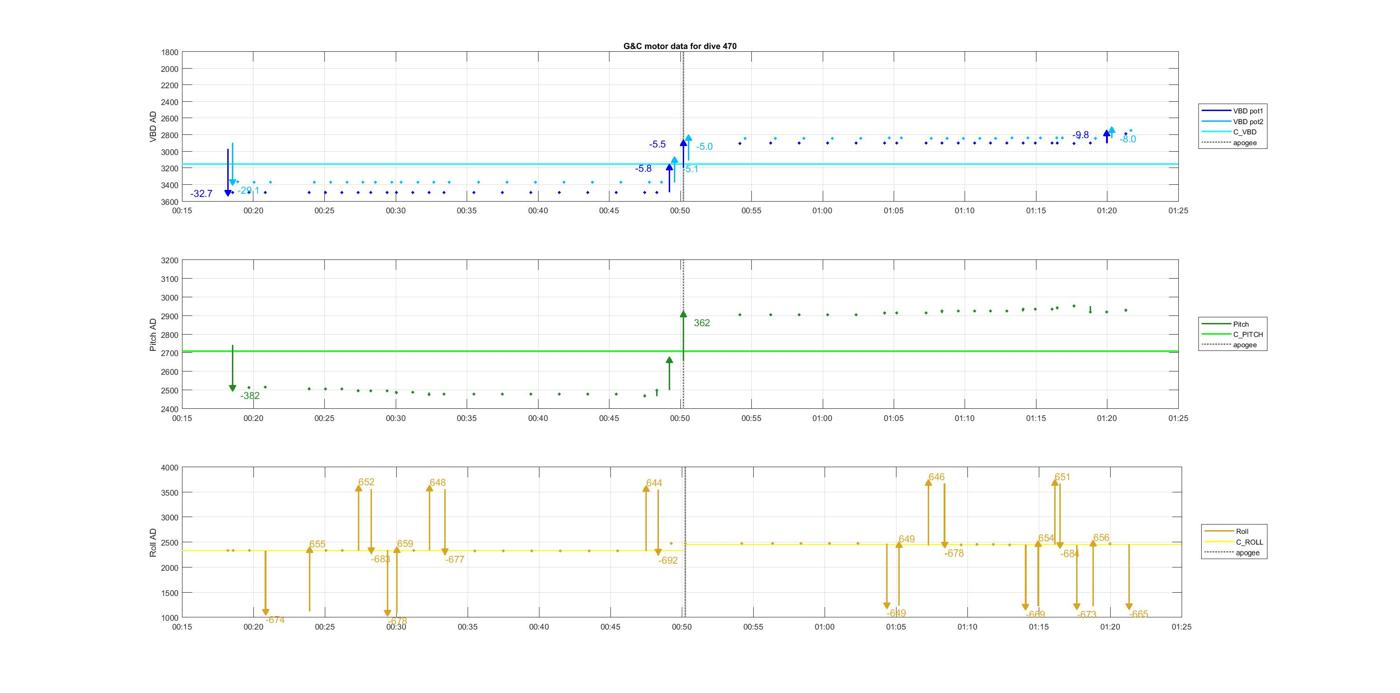The height and width of the screenshot is (693, 1400).
Task: Click the '-9.8' VBD data label
Action: coord(1080,135)
